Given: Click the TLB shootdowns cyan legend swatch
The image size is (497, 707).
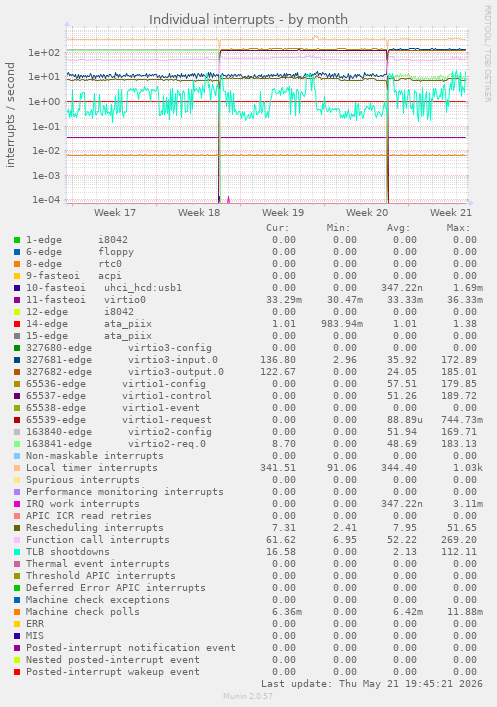Looking at the screenshot, I should point(17,552).
